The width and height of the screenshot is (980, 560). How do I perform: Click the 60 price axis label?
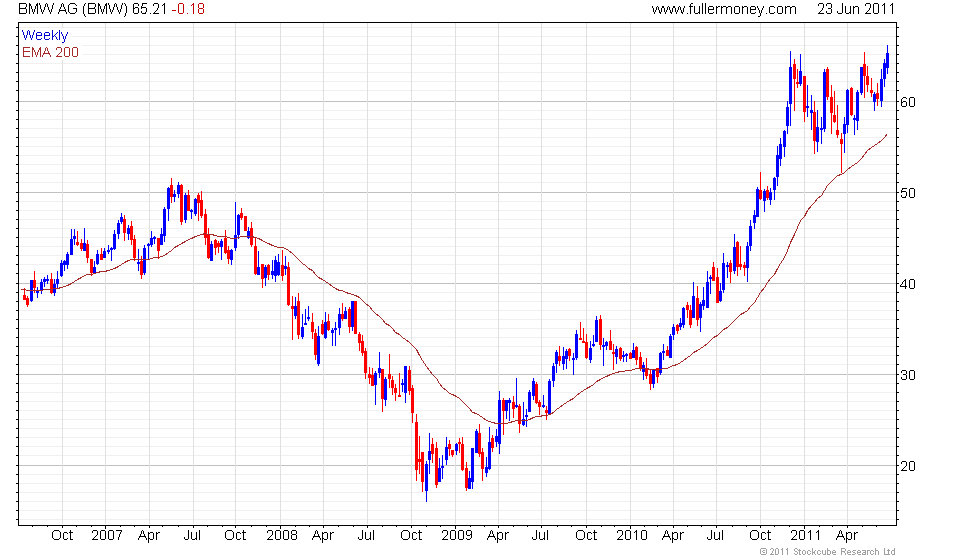tap(908, 102)
